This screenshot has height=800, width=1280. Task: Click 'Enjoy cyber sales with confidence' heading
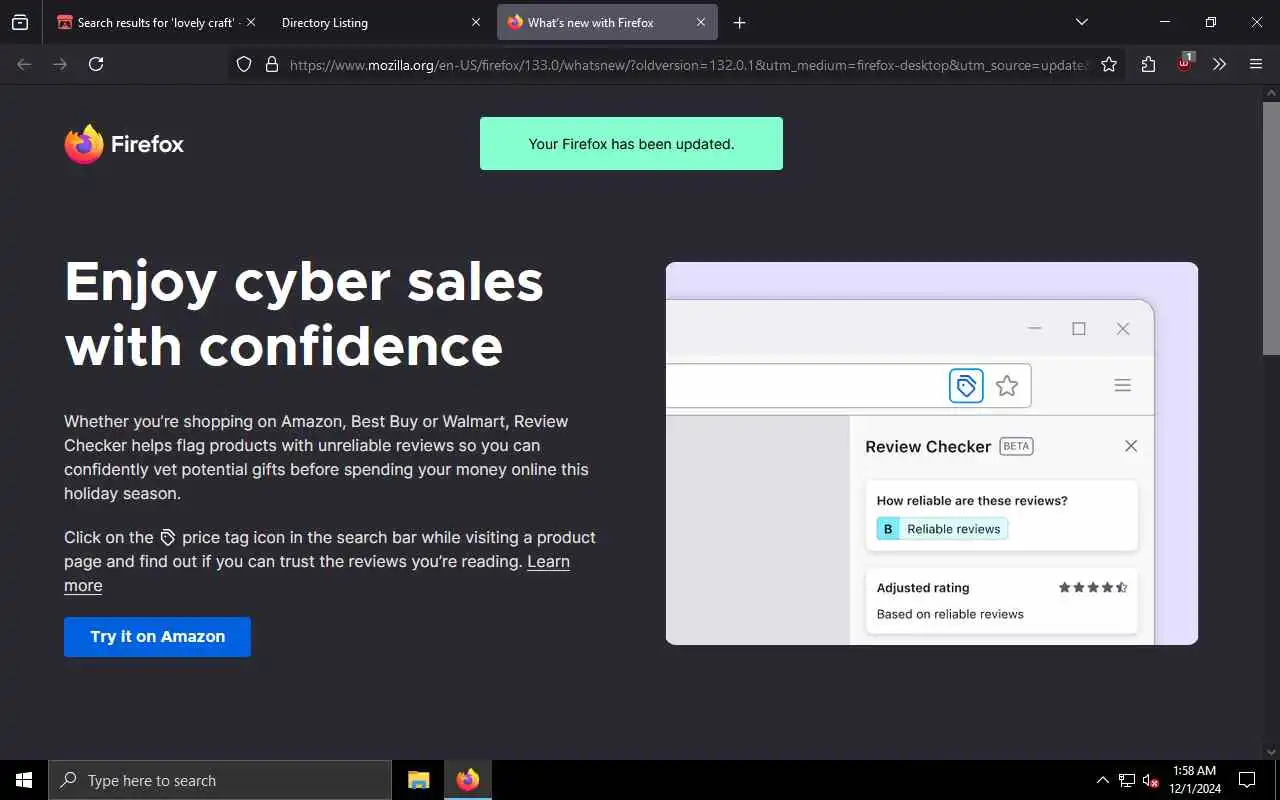point(304,313)
